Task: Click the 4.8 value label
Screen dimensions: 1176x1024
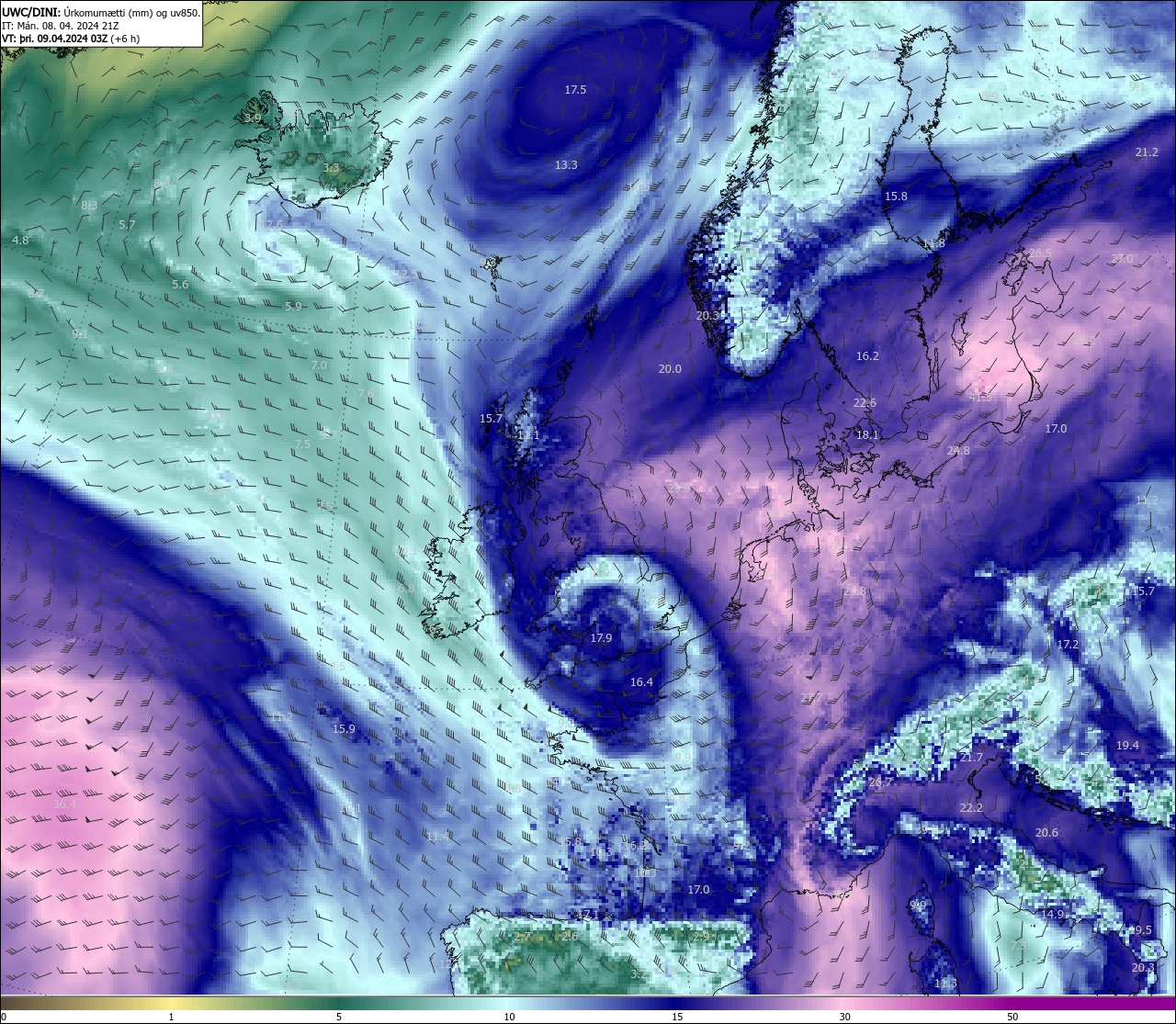Action: click(20, 241)
